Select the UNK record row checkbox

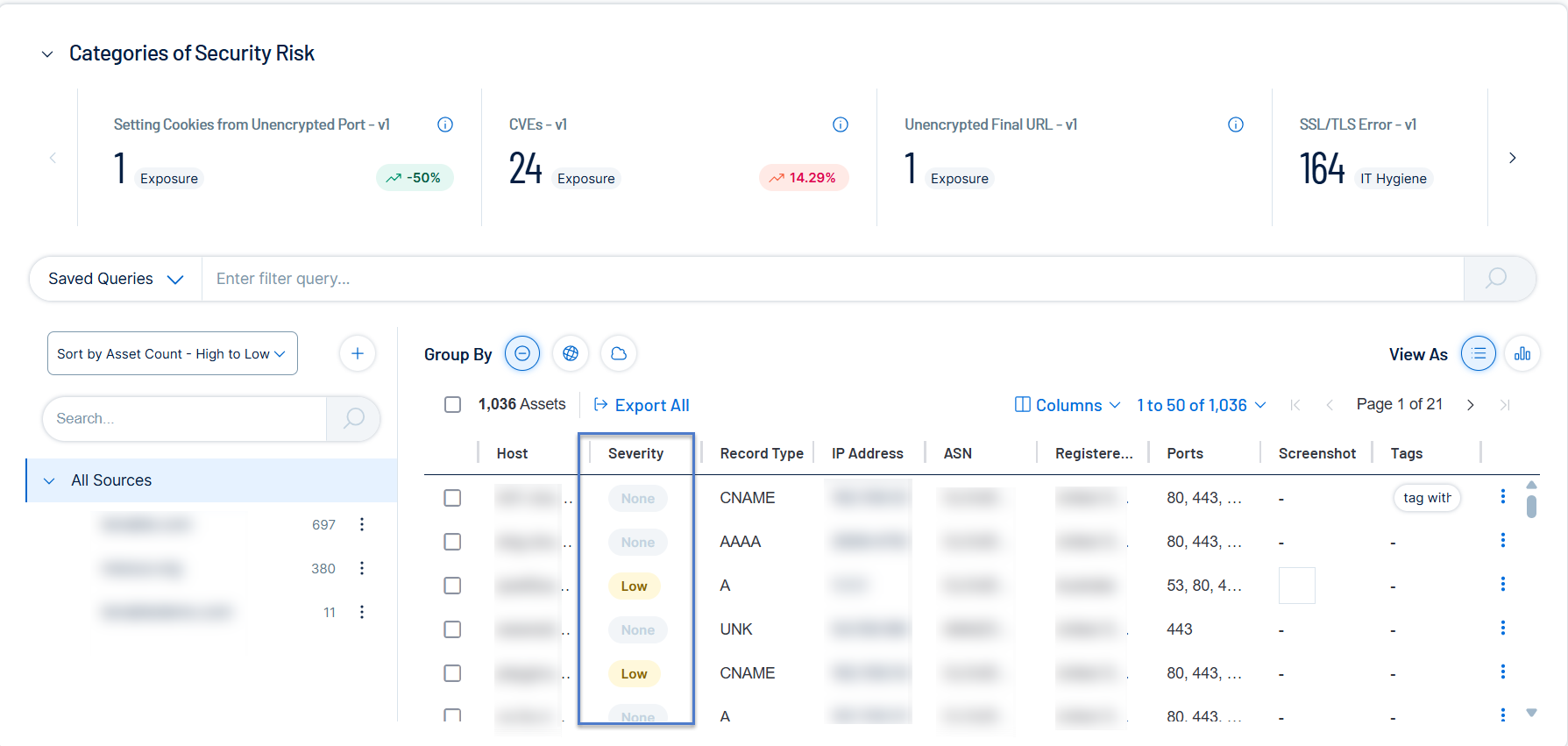[x=452, y=629]
